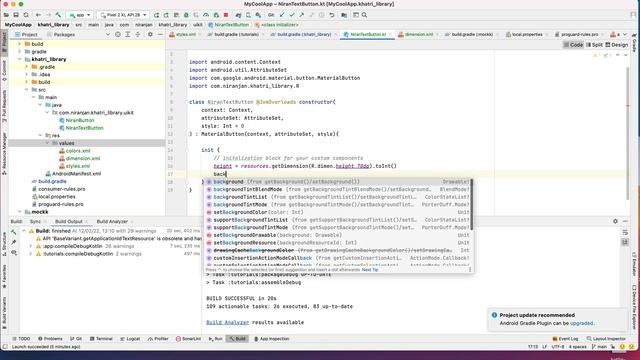640x360 pixels.
Task: Click the soft-wrap icon in build output
Action: (x=625, y=232)
